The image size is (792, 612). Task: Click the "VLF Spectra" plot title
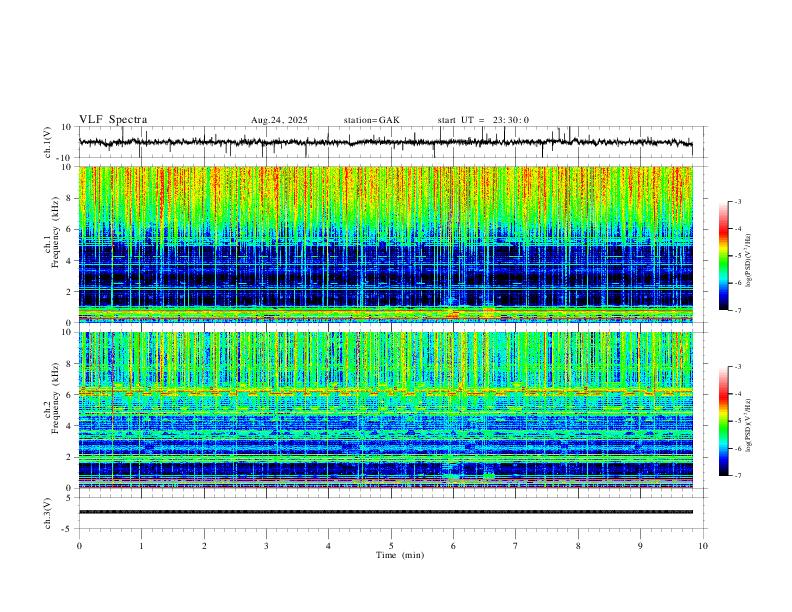pyautogui.click(x=113, y=120)
